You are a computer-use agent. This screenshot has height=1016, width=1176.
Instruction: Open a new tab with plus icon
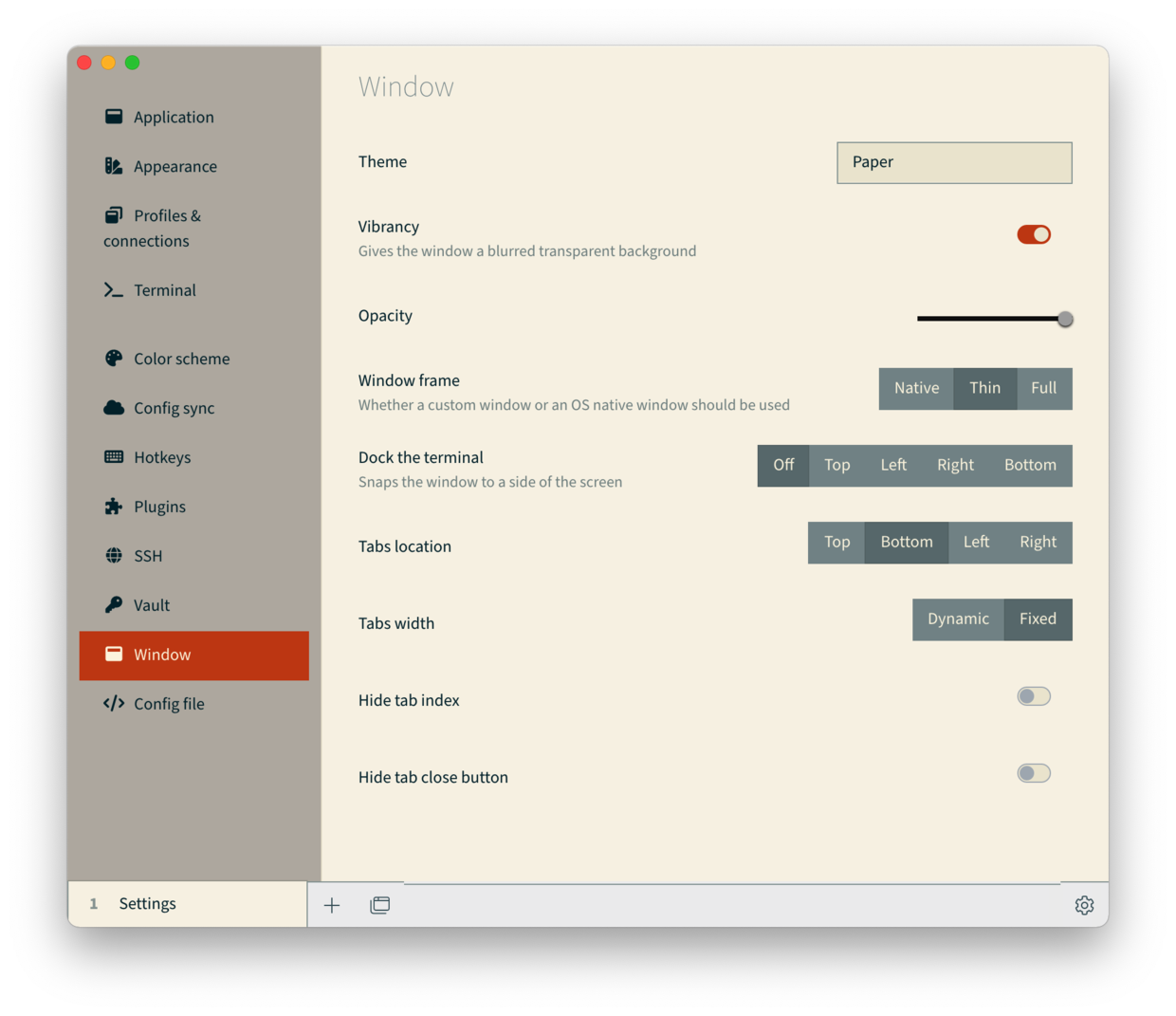point(332,905)
